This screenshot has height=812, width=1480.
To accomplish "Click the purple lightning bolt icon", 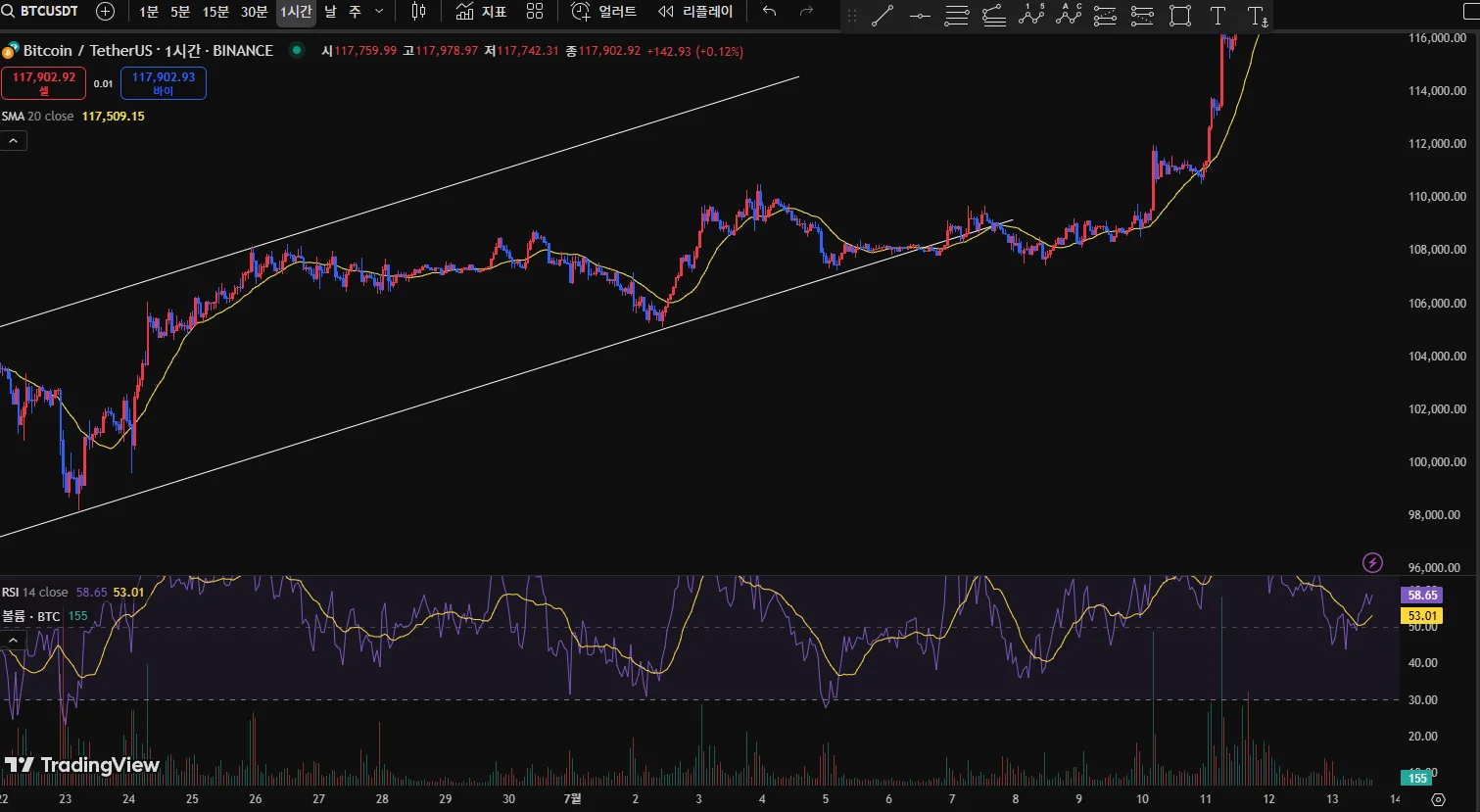I will pyautogui.click(x=1372, y=562).
